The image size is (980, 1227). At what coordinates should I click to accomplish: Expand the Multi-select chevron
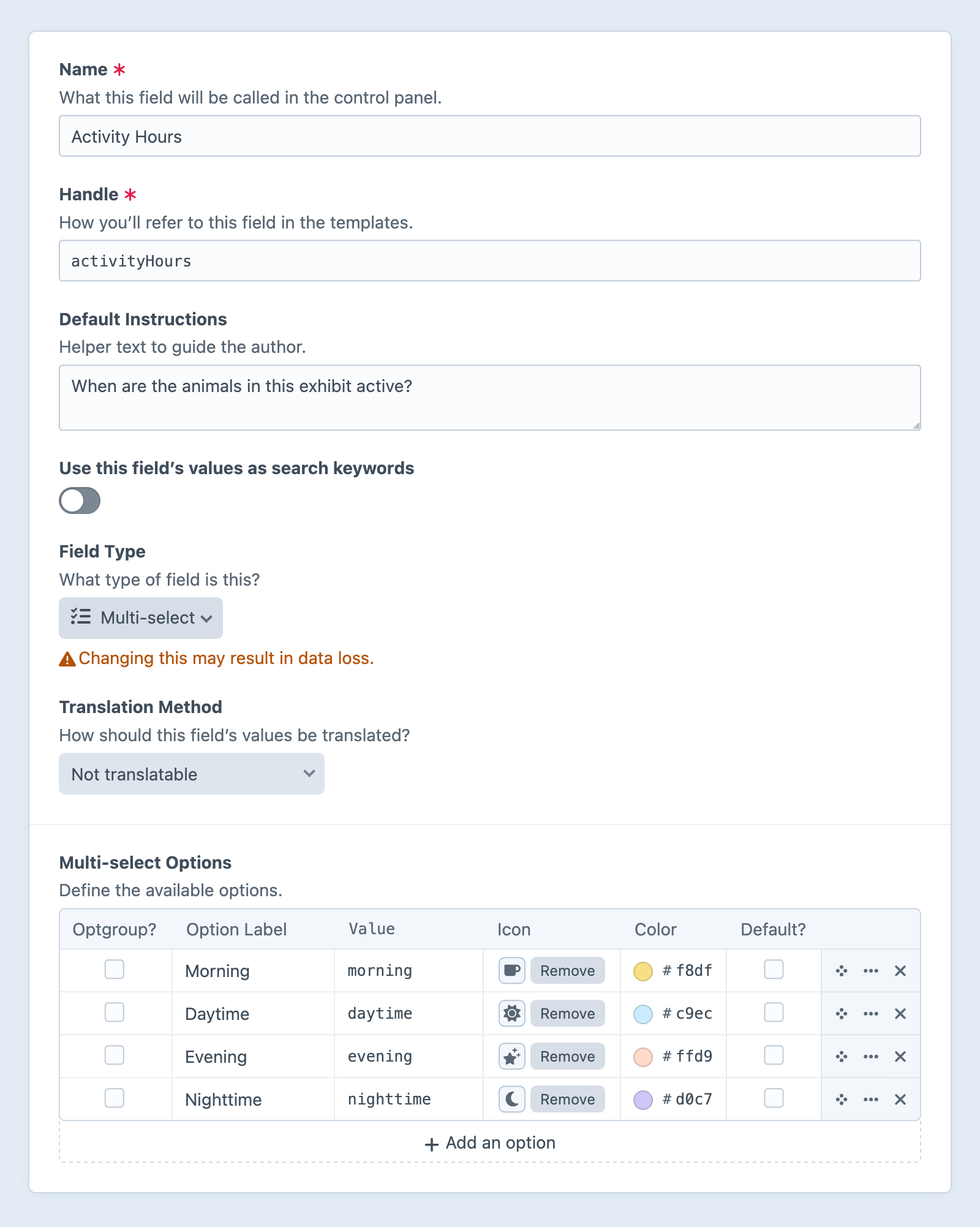tap(206, 619)
